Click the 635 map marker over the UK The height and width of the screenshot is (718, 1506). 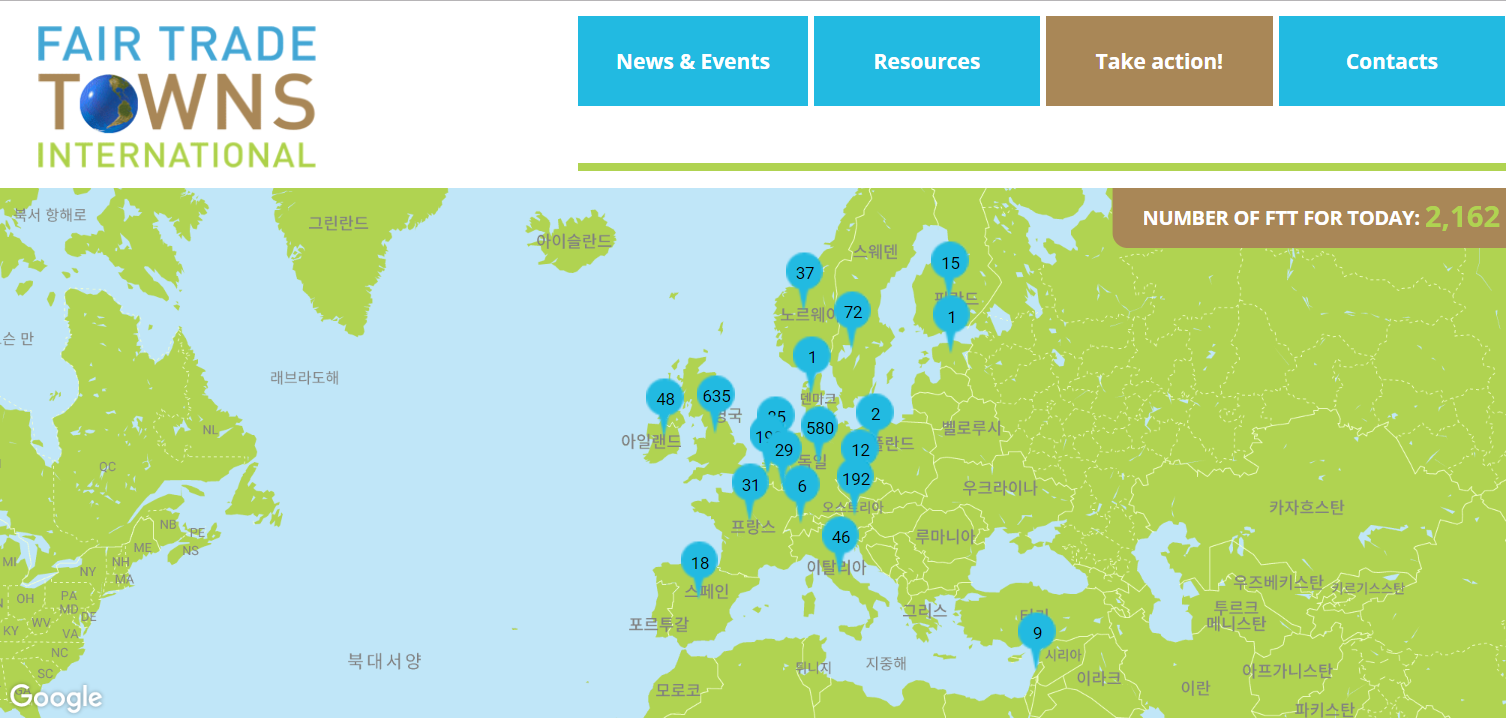716,396
